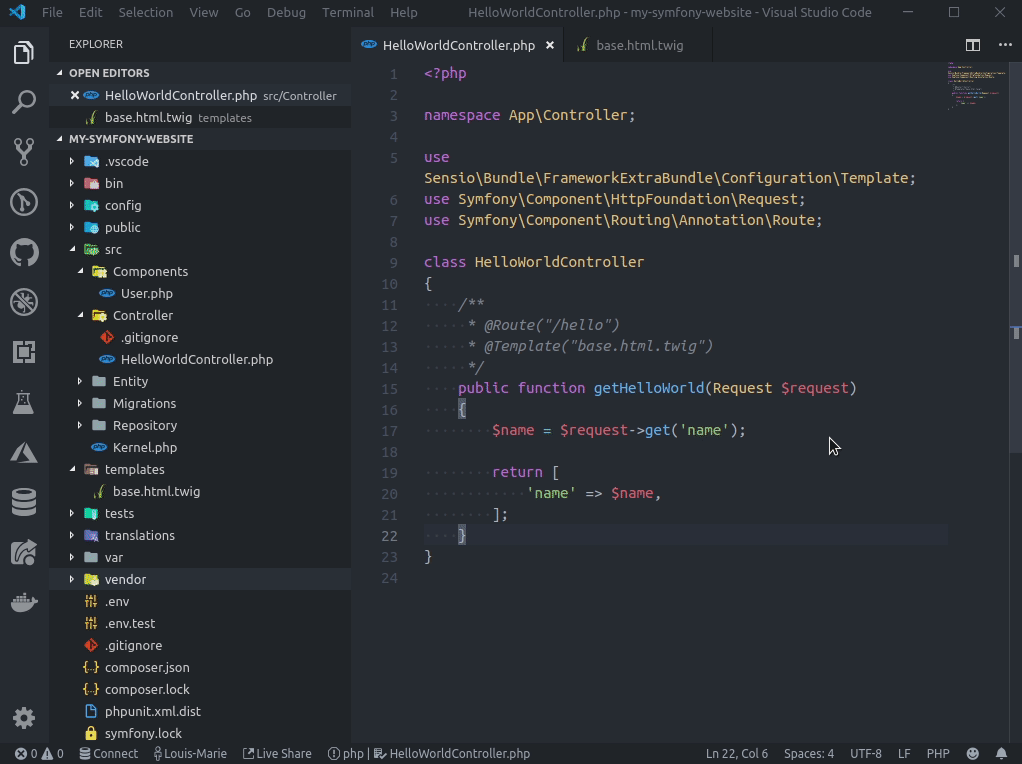1022x764 pixels.
Task: Click the split editor icon
Action: 973,45
